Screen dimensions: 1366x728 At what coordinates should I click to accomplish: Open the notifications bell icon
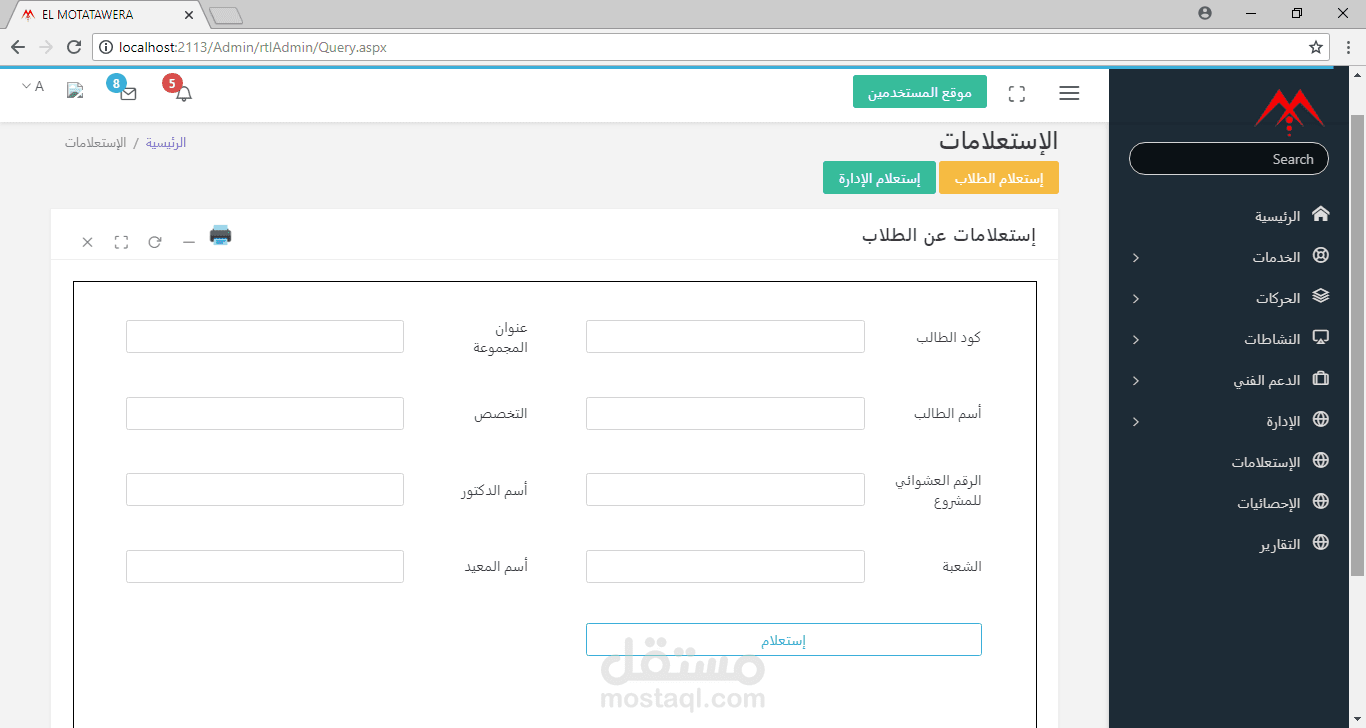(184, 93)
